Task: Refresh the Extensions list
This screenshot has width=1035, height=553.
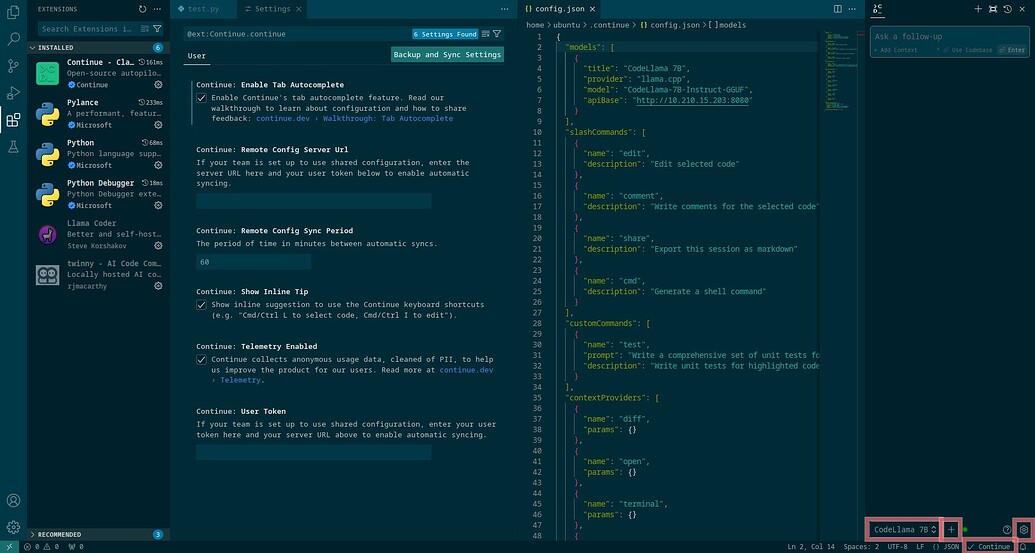Action: pyautogui.click(x=143, y=9)
